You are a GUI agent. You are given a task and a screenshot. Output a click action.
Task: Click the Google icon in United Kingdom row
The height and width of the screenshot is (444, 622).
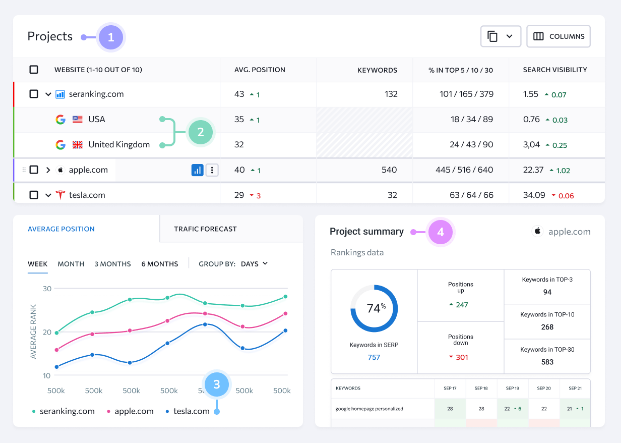coord(60,145)
